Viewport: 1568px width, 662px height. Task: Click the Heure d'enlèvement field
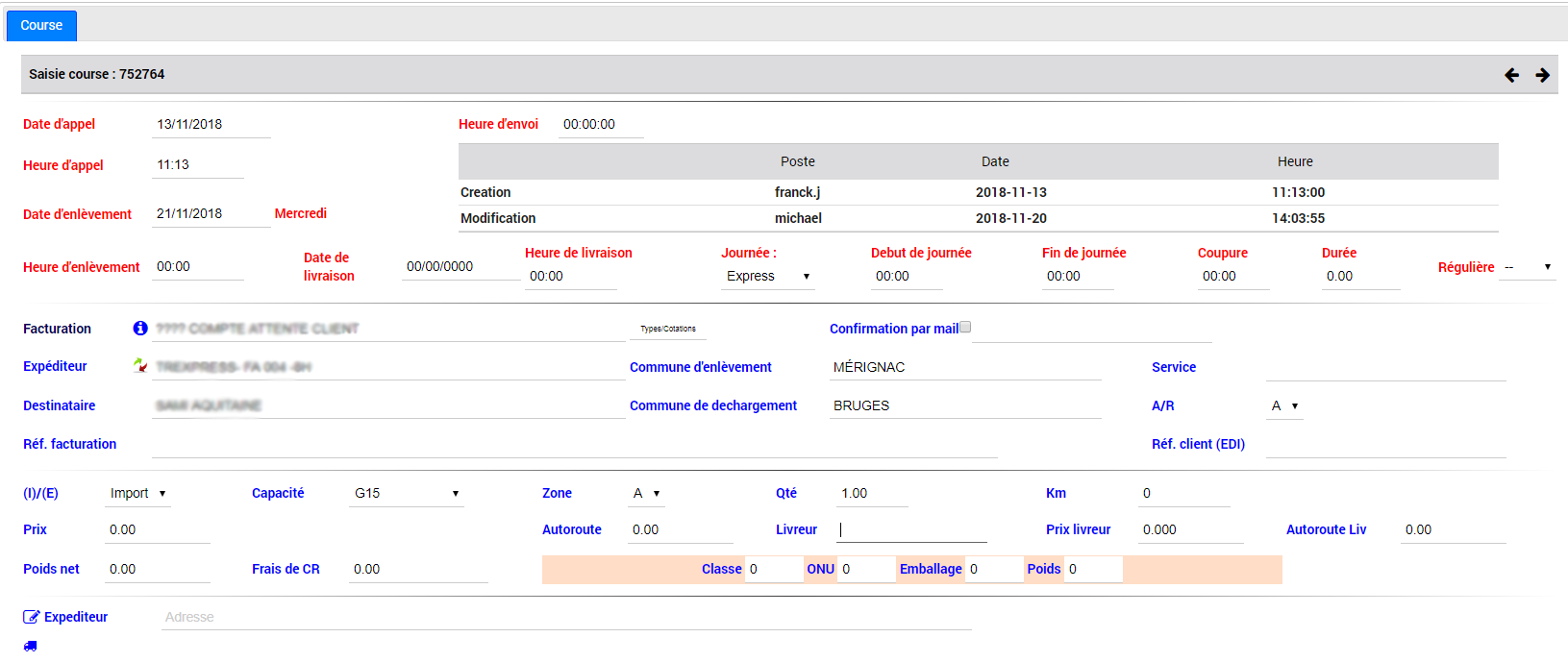pos(198,267)
